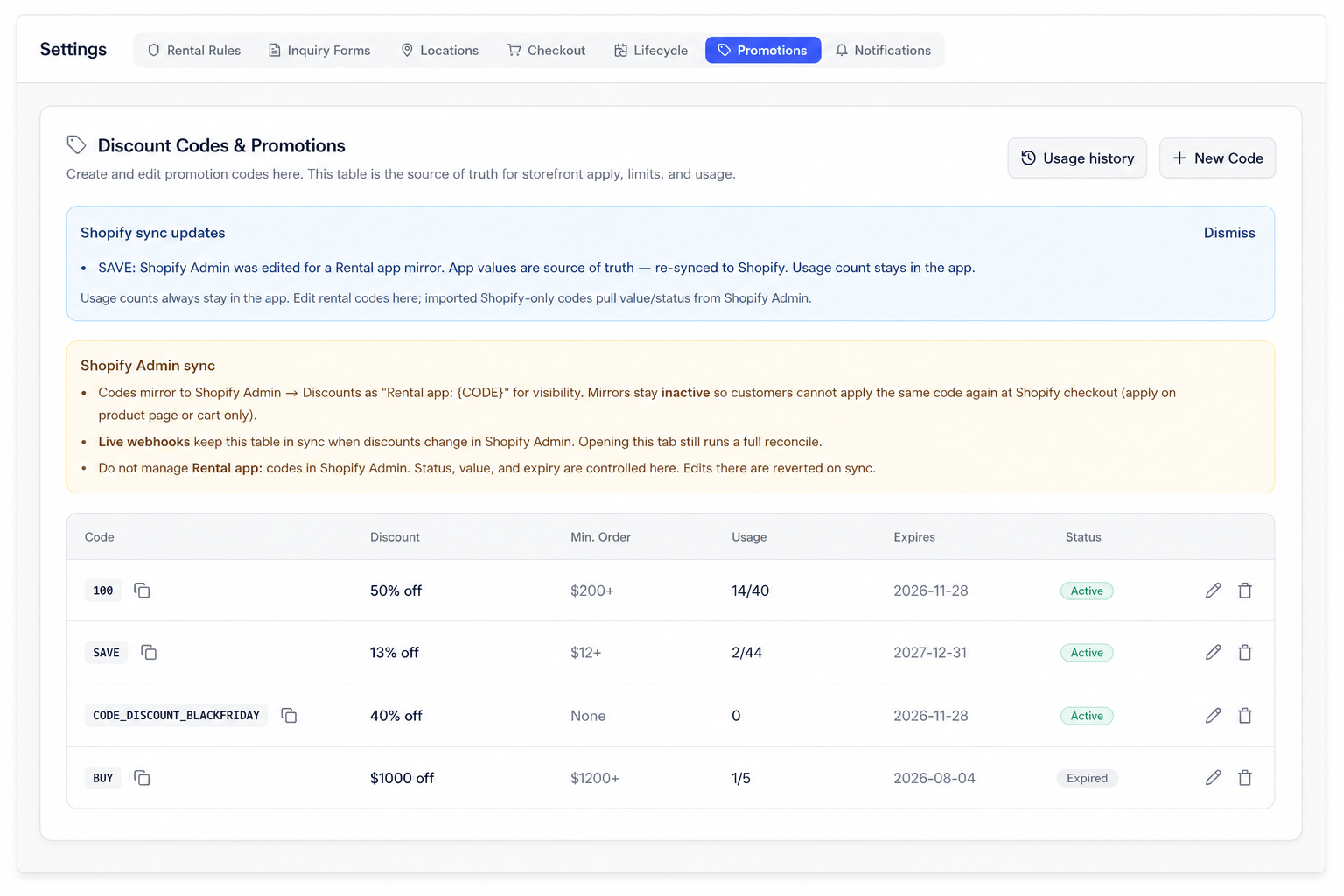Click the Active badge for code 100

pos(1087,591)
